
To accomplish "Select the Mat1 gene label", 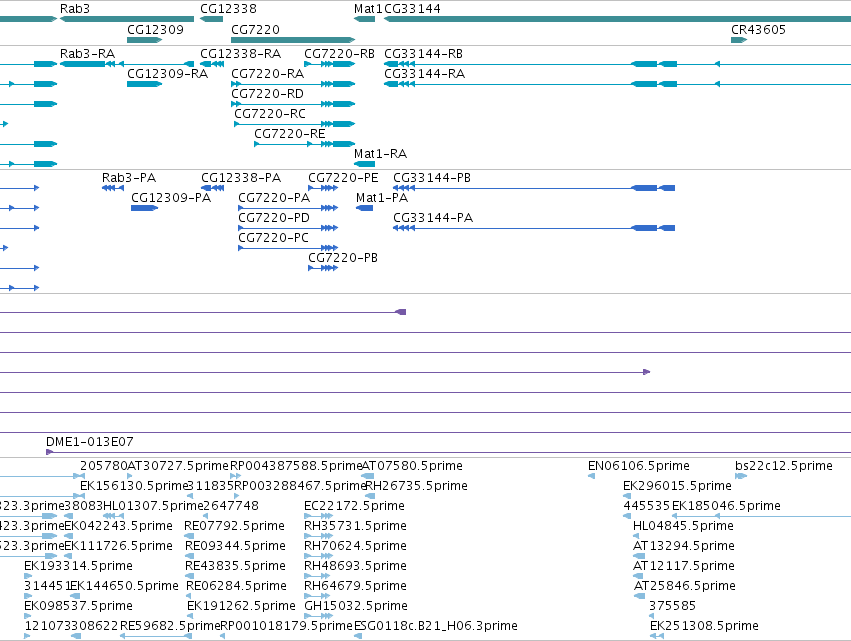I will [x=368, y=9].
